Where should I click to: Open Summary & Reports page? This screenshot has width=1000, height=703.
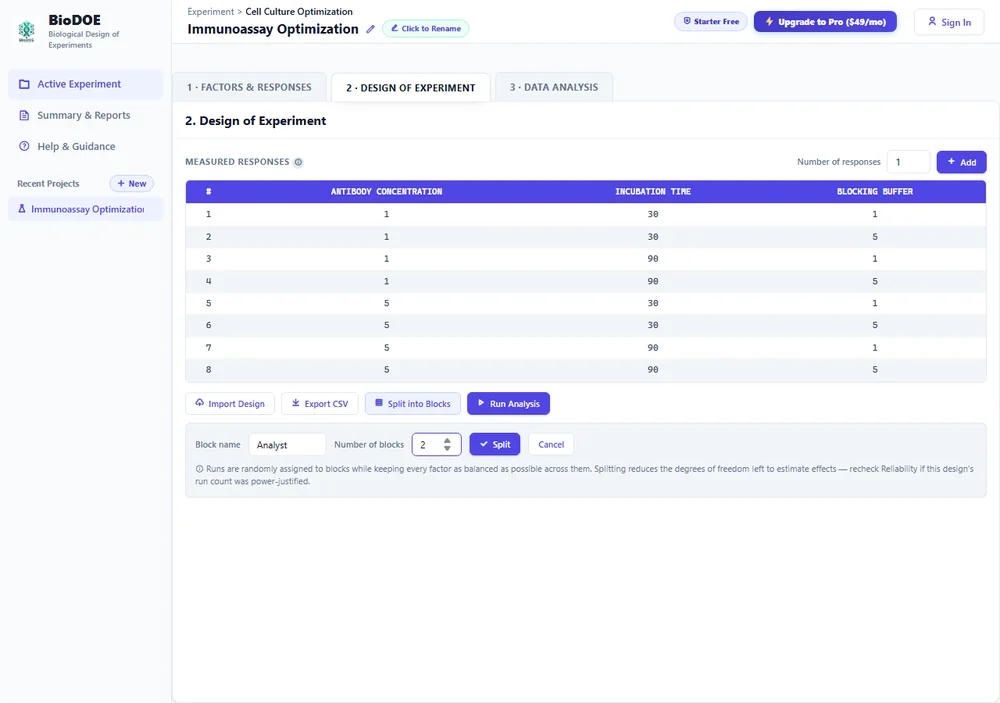pyautogui.click(x=85, y=115)
